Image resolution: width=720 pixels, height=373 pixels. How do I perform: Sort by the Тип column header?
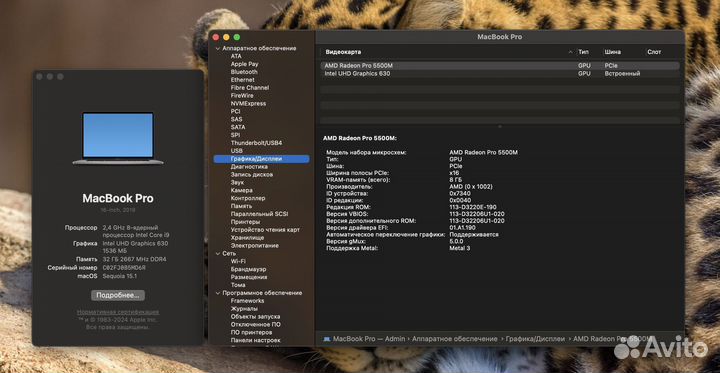pos(583,52)
